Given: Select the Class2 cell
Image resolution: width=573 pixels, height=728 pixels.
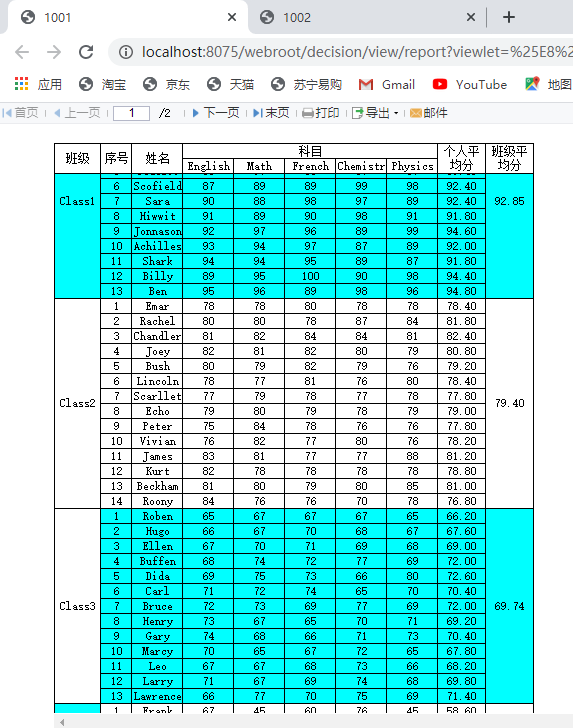Looking at the screenshot, I should [x=78, y=403].
